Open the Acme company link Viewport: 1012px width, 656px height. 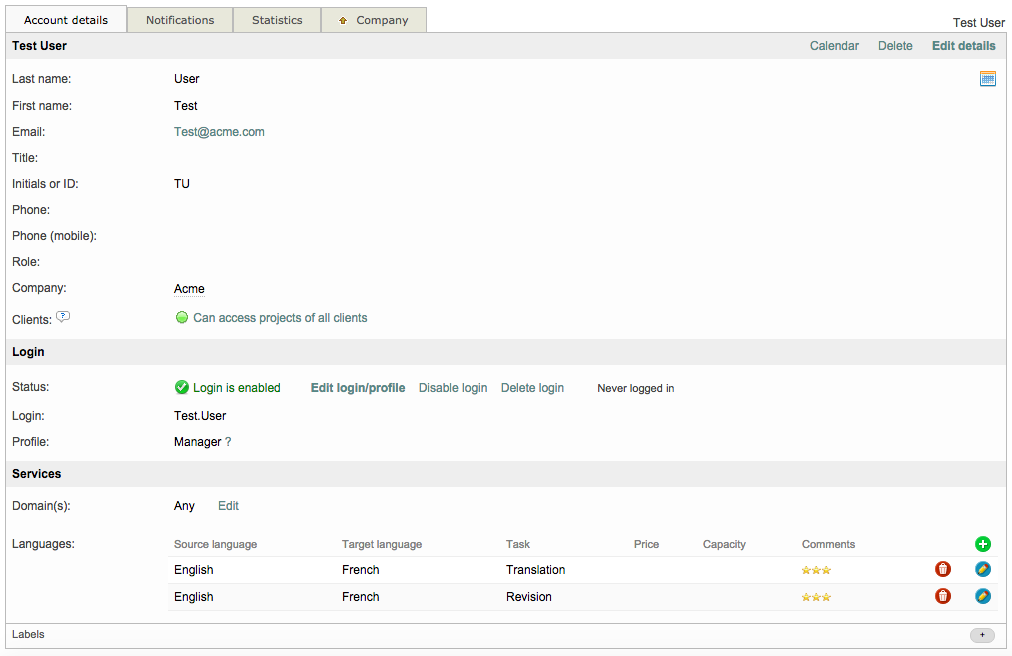pos(189,289)
